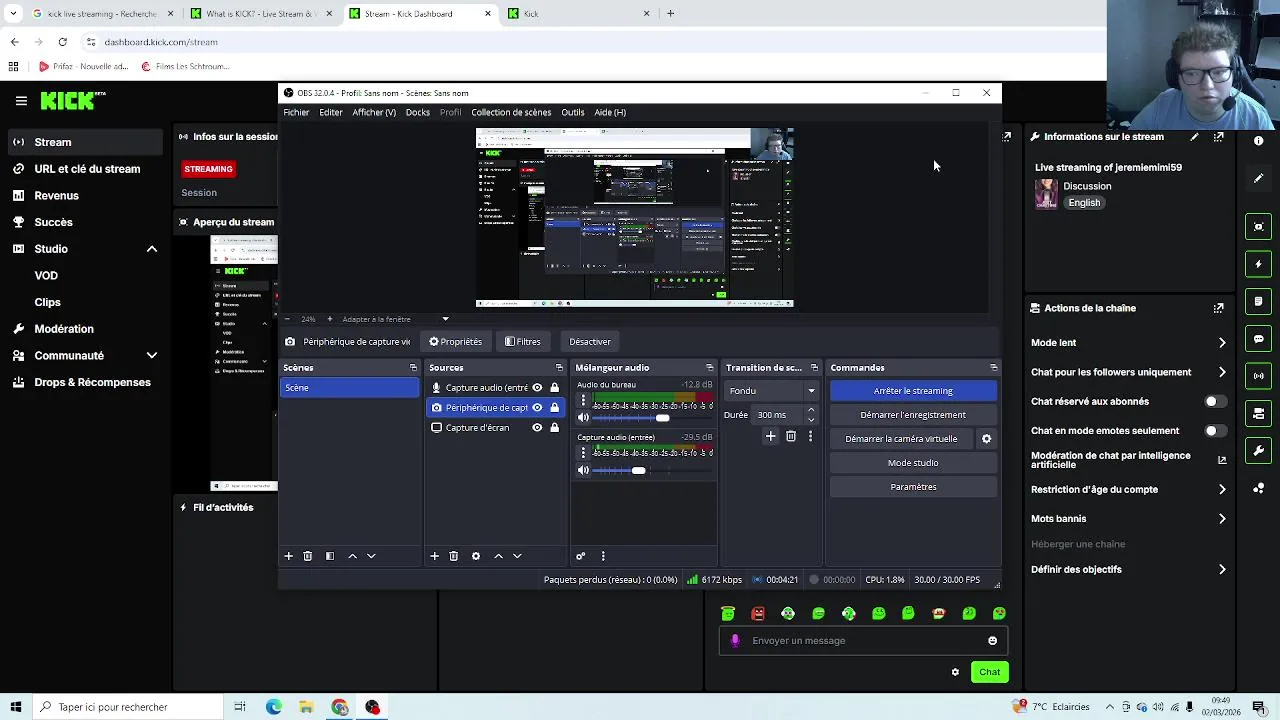Screen dimensions: 1280x720
Task: Click the wrench icon in the right Kick sidebar
Action: click(x=1259, y=451)
